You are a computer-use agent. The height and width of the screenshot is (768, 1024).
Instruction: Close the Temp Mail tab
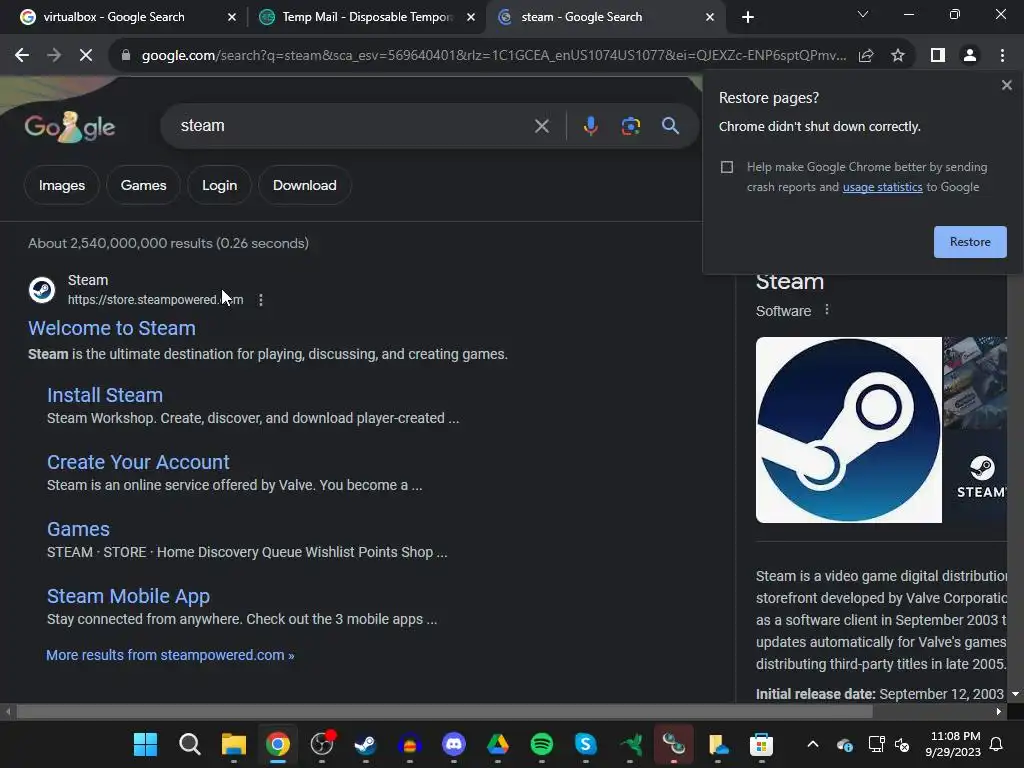[471, 17]
